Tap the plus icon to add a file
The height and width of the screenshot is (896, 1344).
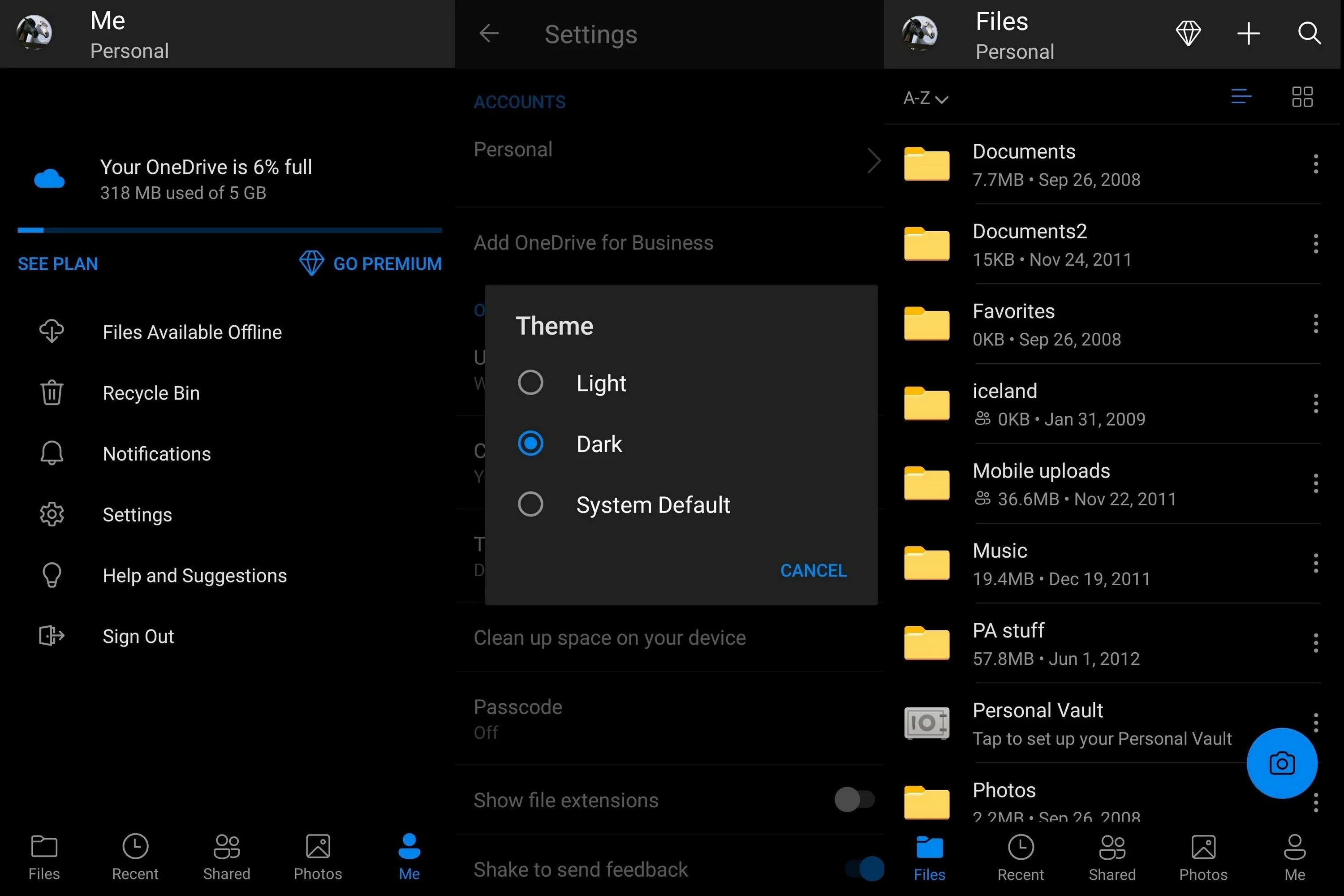point(1249,34)
